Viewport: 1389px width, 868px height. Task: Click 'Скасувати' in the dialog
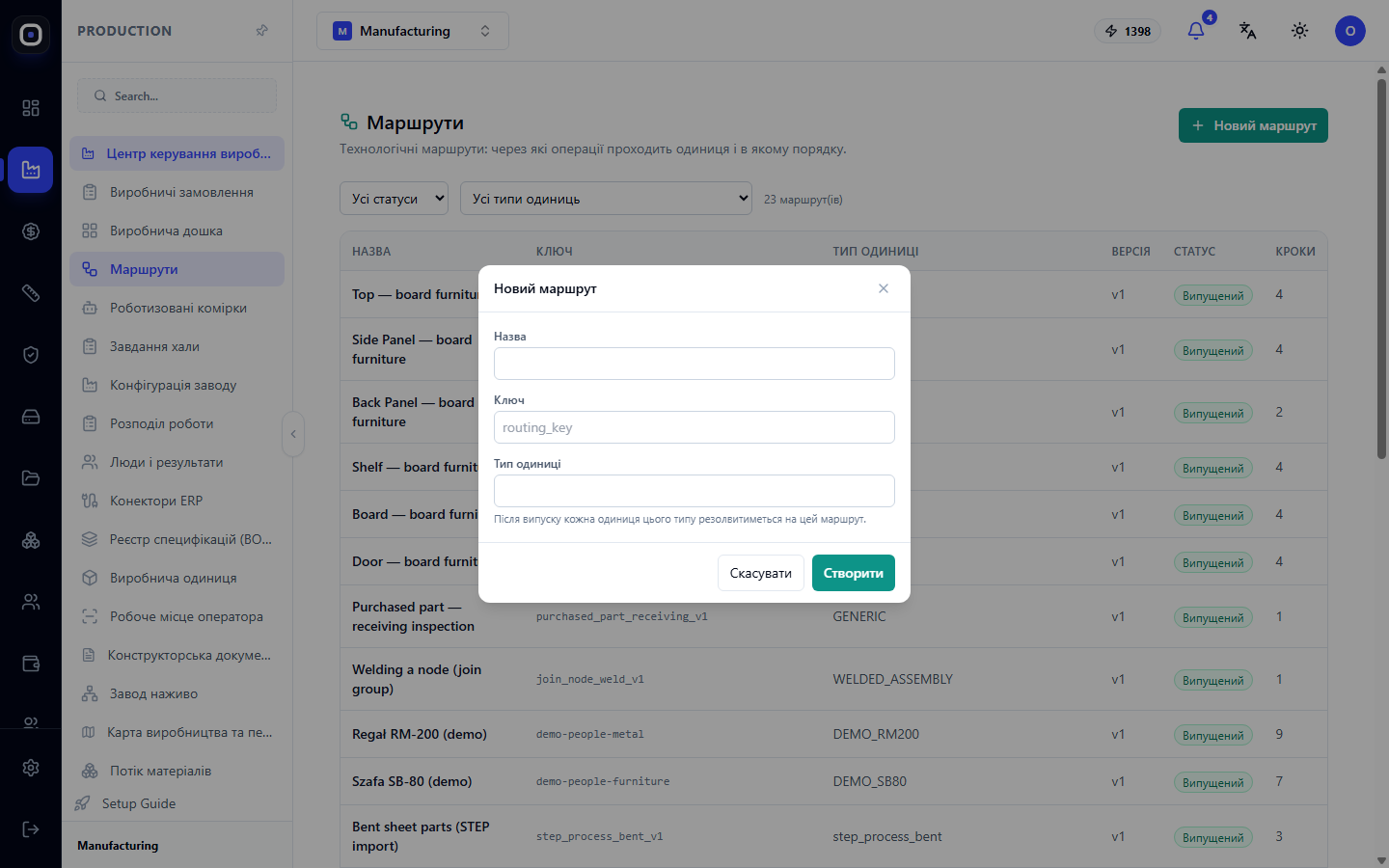[761, 573]
